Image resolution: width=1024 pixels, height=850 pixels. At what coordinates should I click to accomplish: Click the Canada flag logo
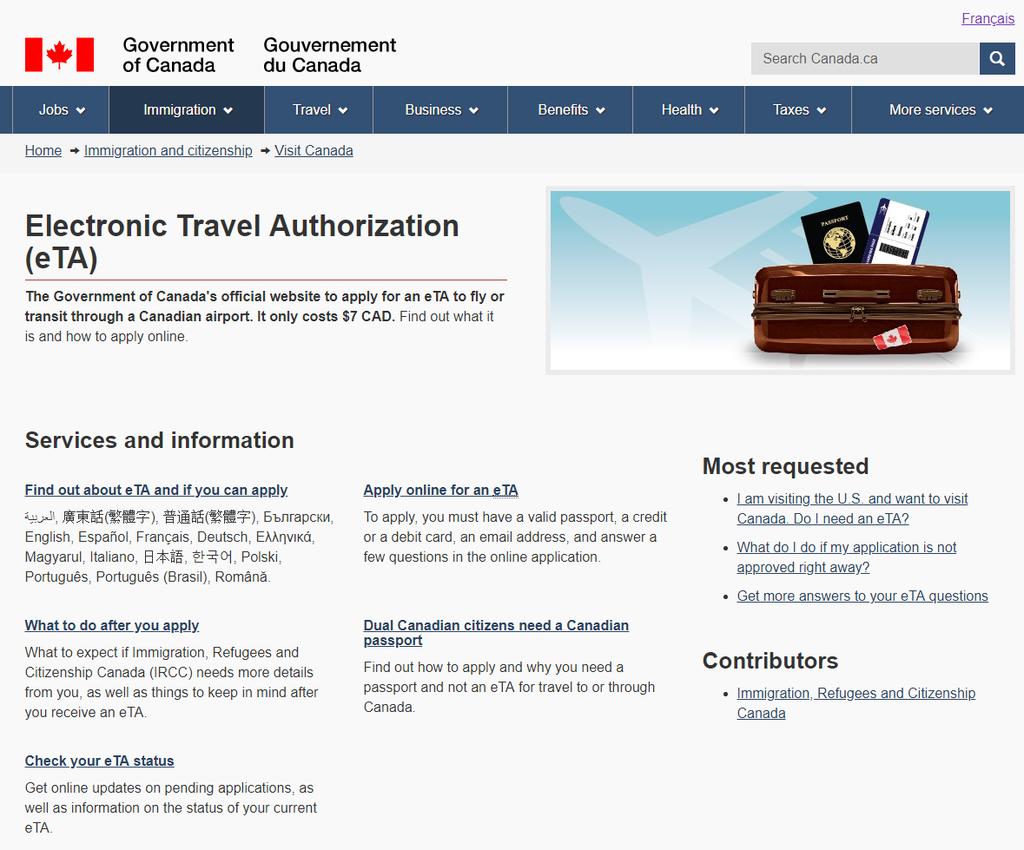59,54
